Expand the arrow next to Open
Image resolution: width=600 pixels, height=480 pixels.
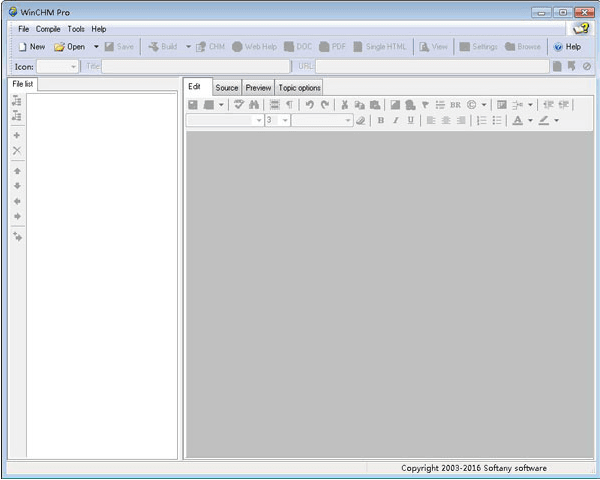[96, 46]
